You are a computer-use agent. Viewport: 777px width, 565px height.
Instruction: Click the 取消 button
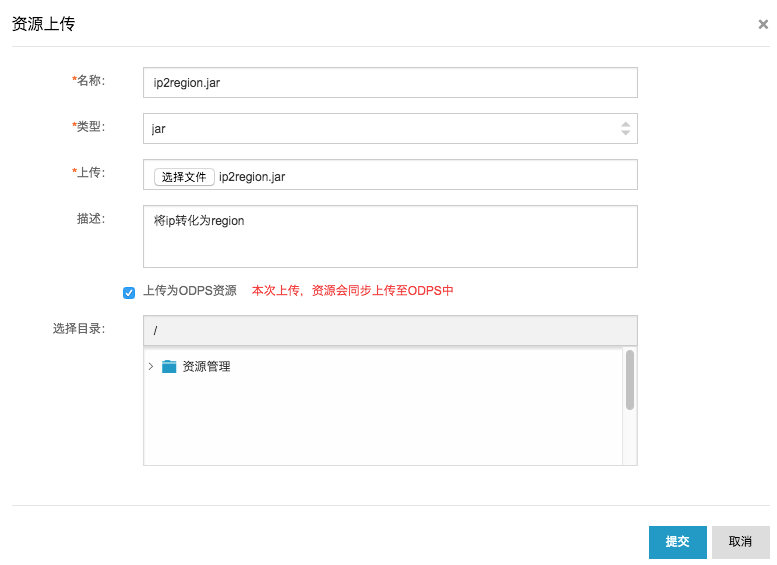(x=740, y=542)
